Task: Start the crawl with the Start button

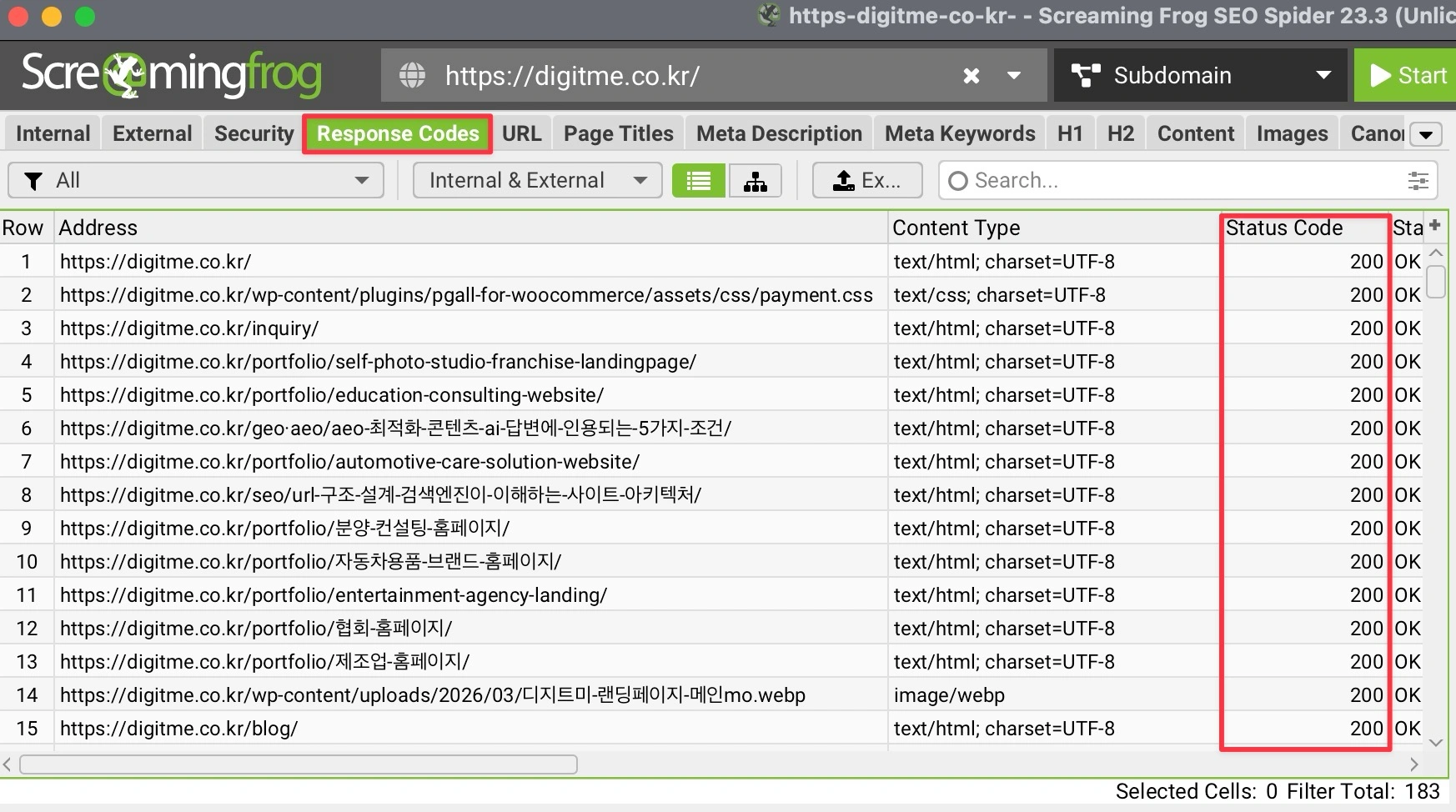Action: [x=1406, y=76]
